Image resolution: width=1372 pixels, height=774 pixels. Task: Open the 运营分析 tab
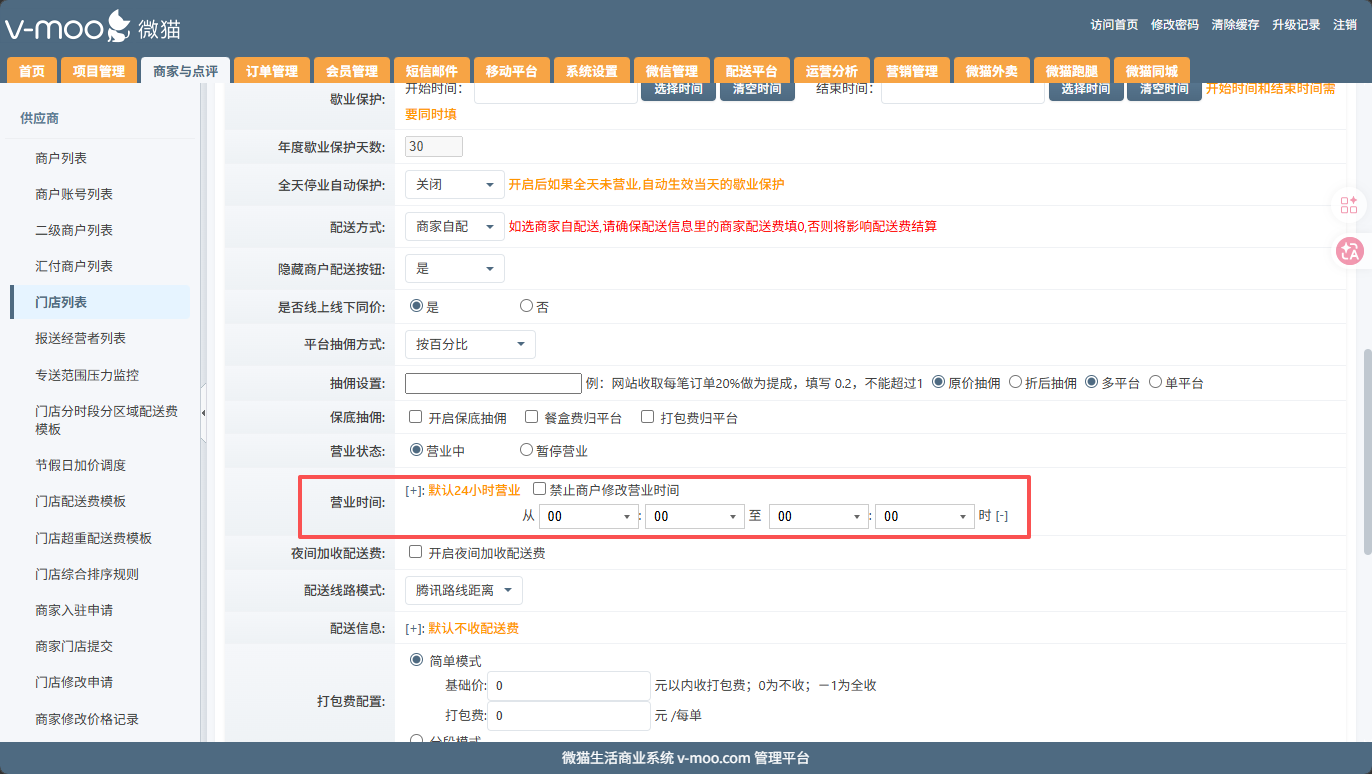(x=832, y=71)
